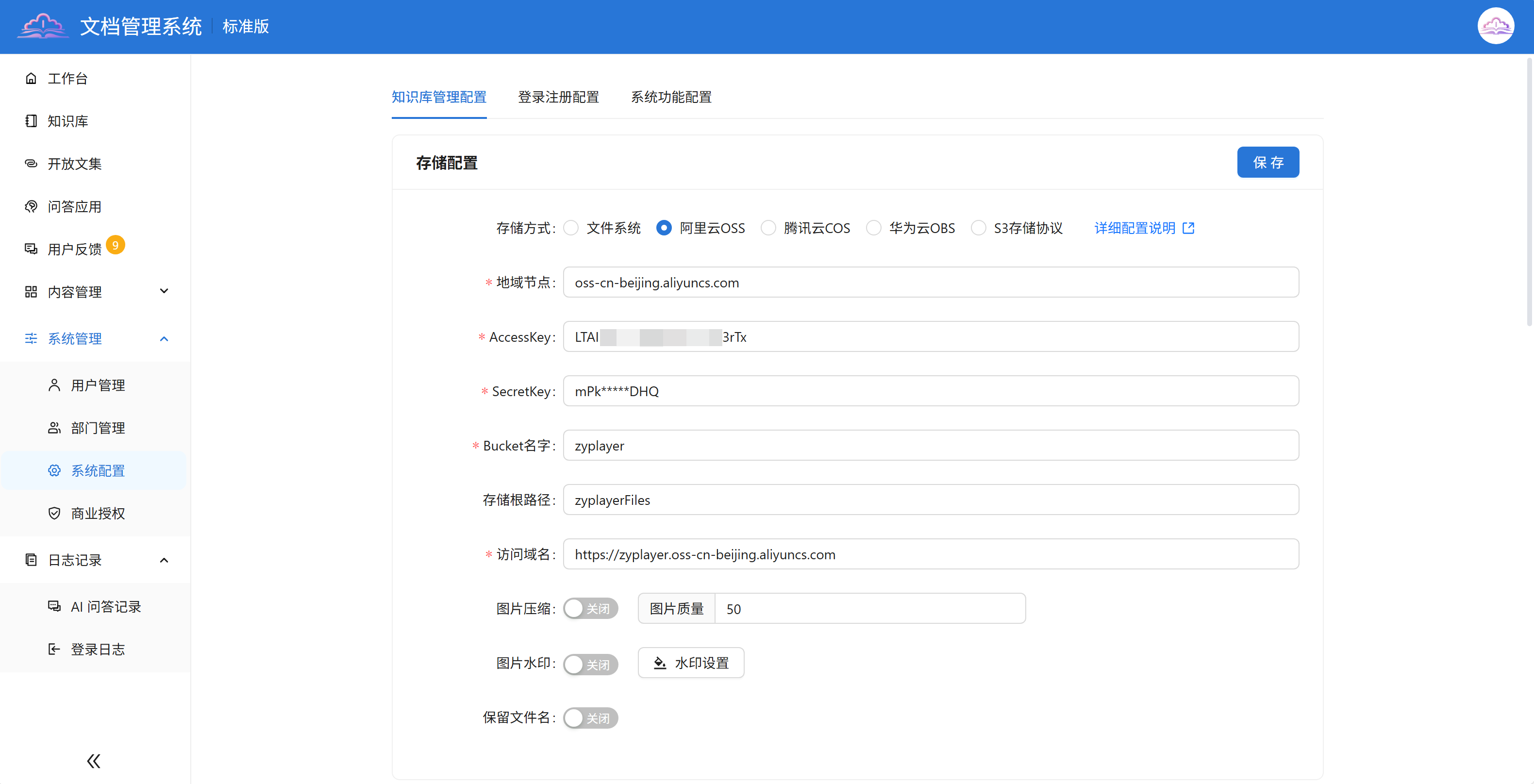Click the 问答应用 sidebar icon
This screenshot has height=784, width=1534.
(31, 207)
